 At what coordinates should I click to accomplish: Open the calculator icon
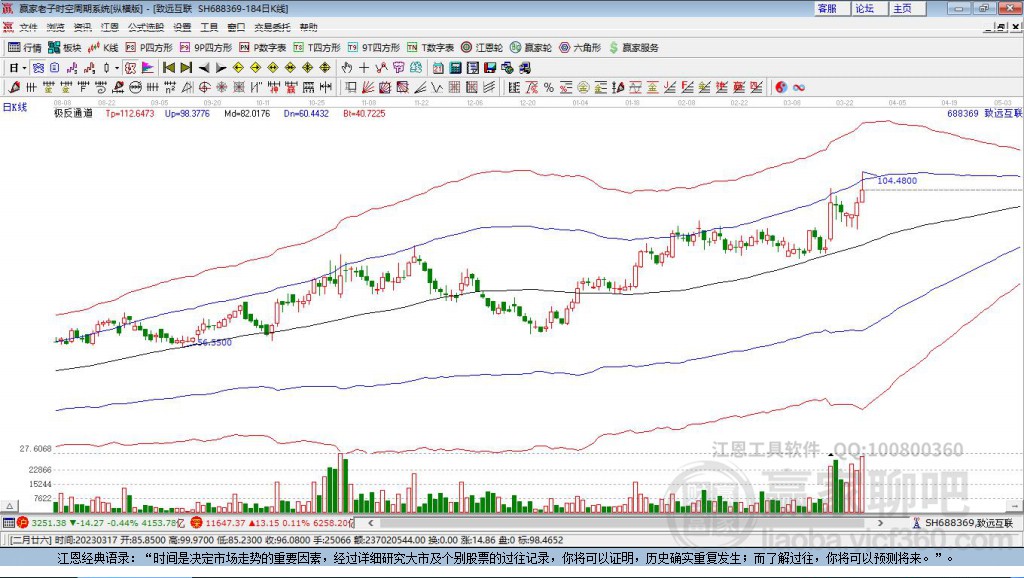pyautogui.click(x=456, y=68)
